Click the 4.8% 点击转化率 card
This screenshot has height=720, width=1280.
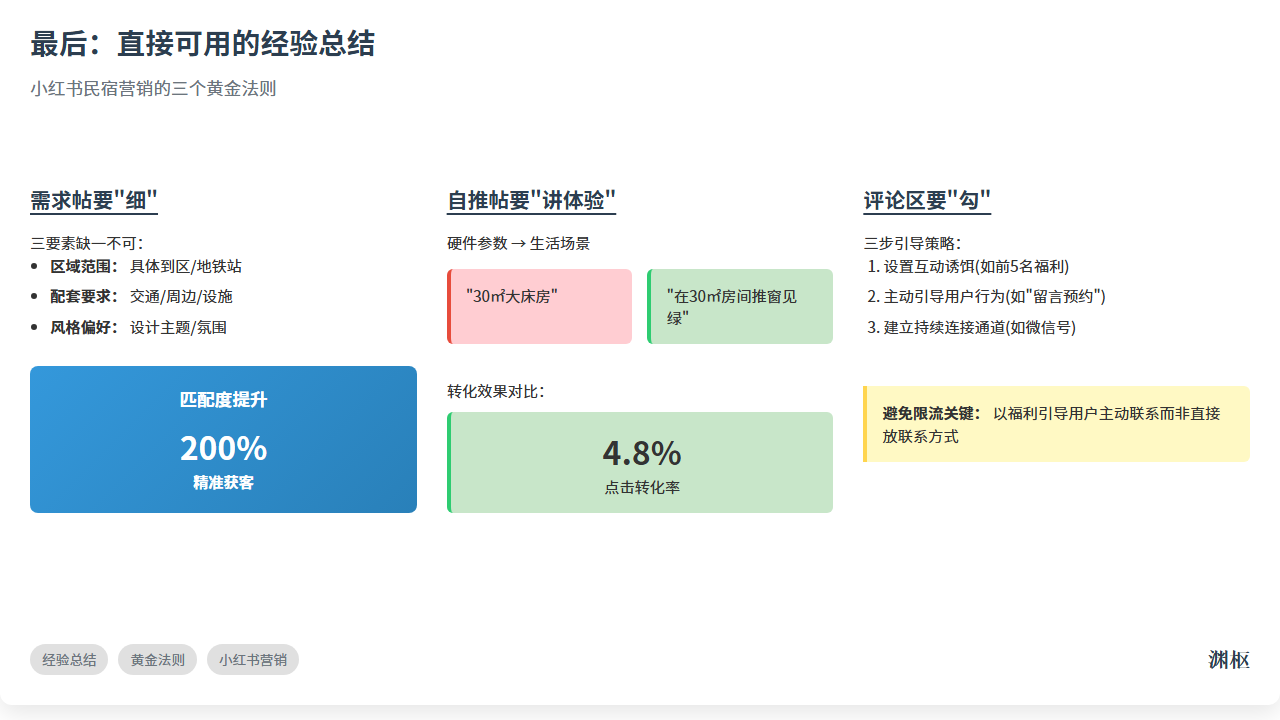tap(640, 462)
